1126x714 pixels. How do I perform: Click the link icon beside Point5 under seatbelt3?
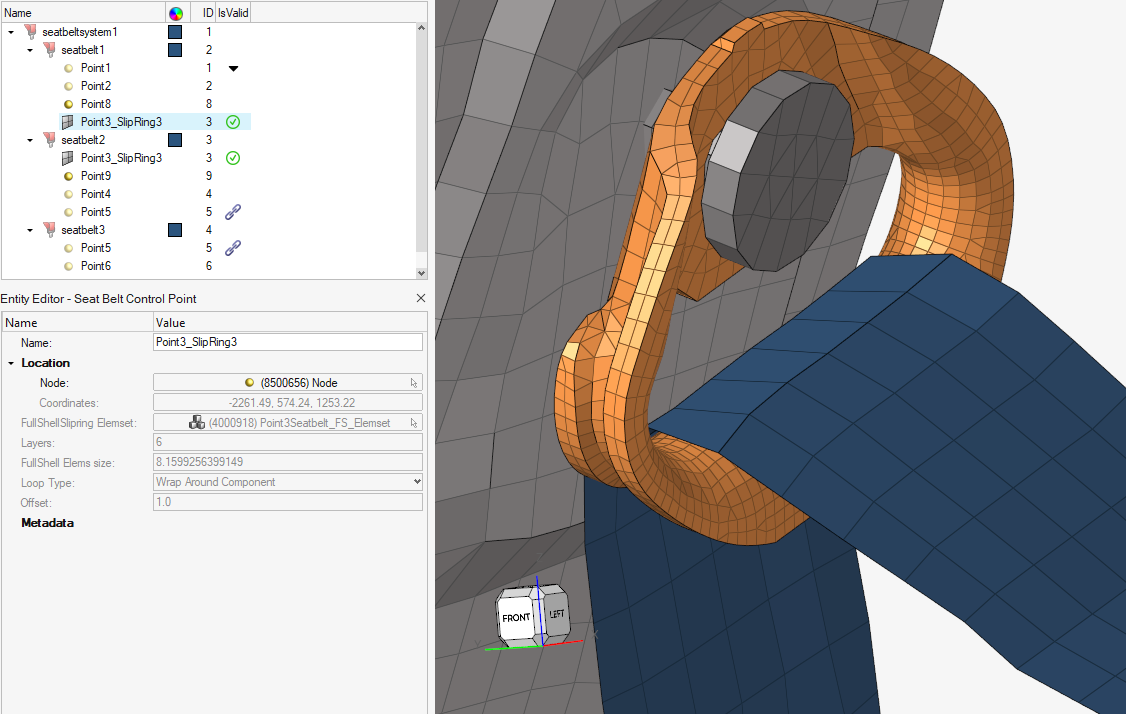pos(233,248)
